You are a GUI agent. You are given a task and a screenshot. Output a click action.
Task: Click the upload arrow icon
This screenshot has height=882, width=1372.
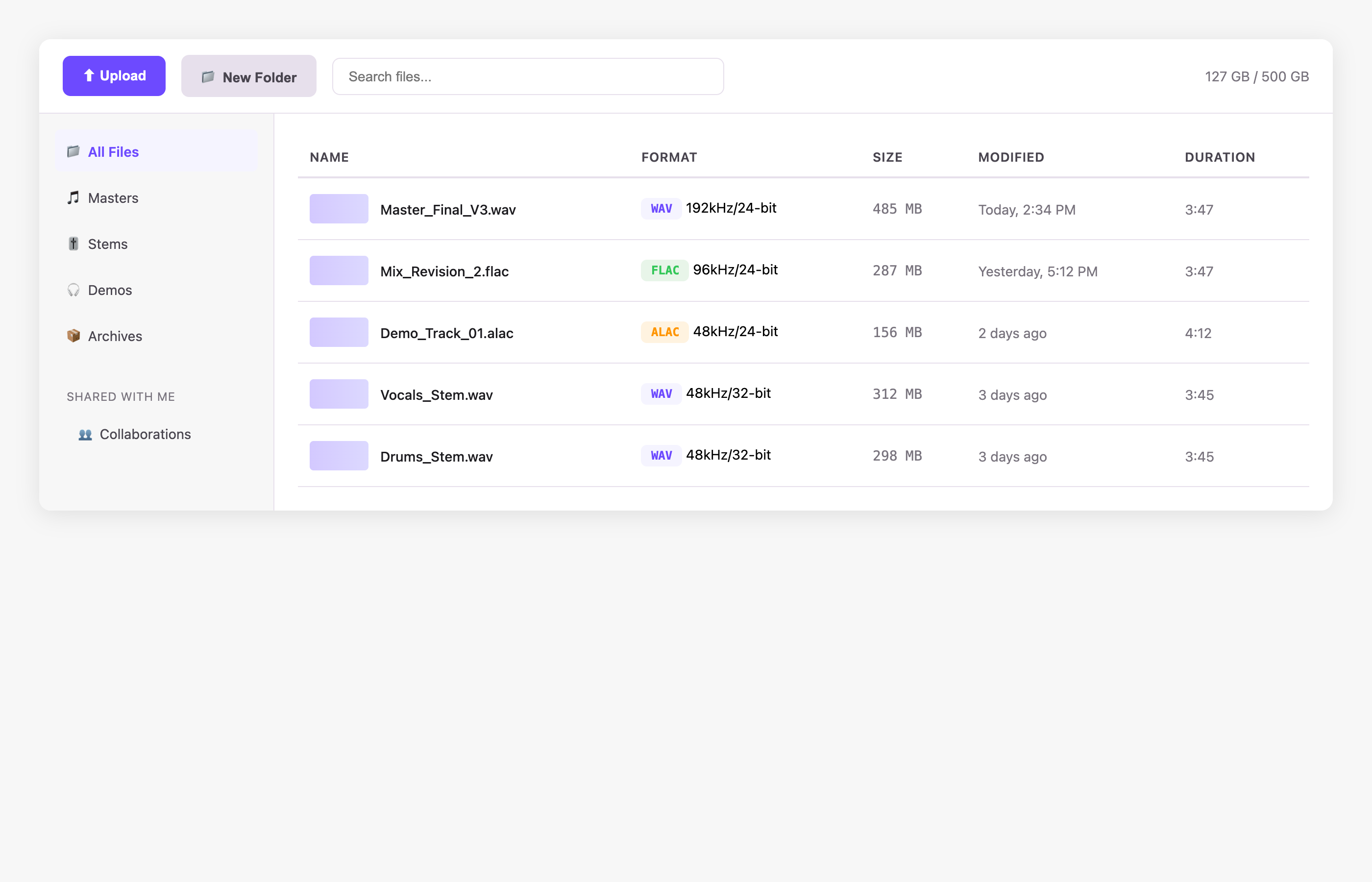tap(89, 75)
